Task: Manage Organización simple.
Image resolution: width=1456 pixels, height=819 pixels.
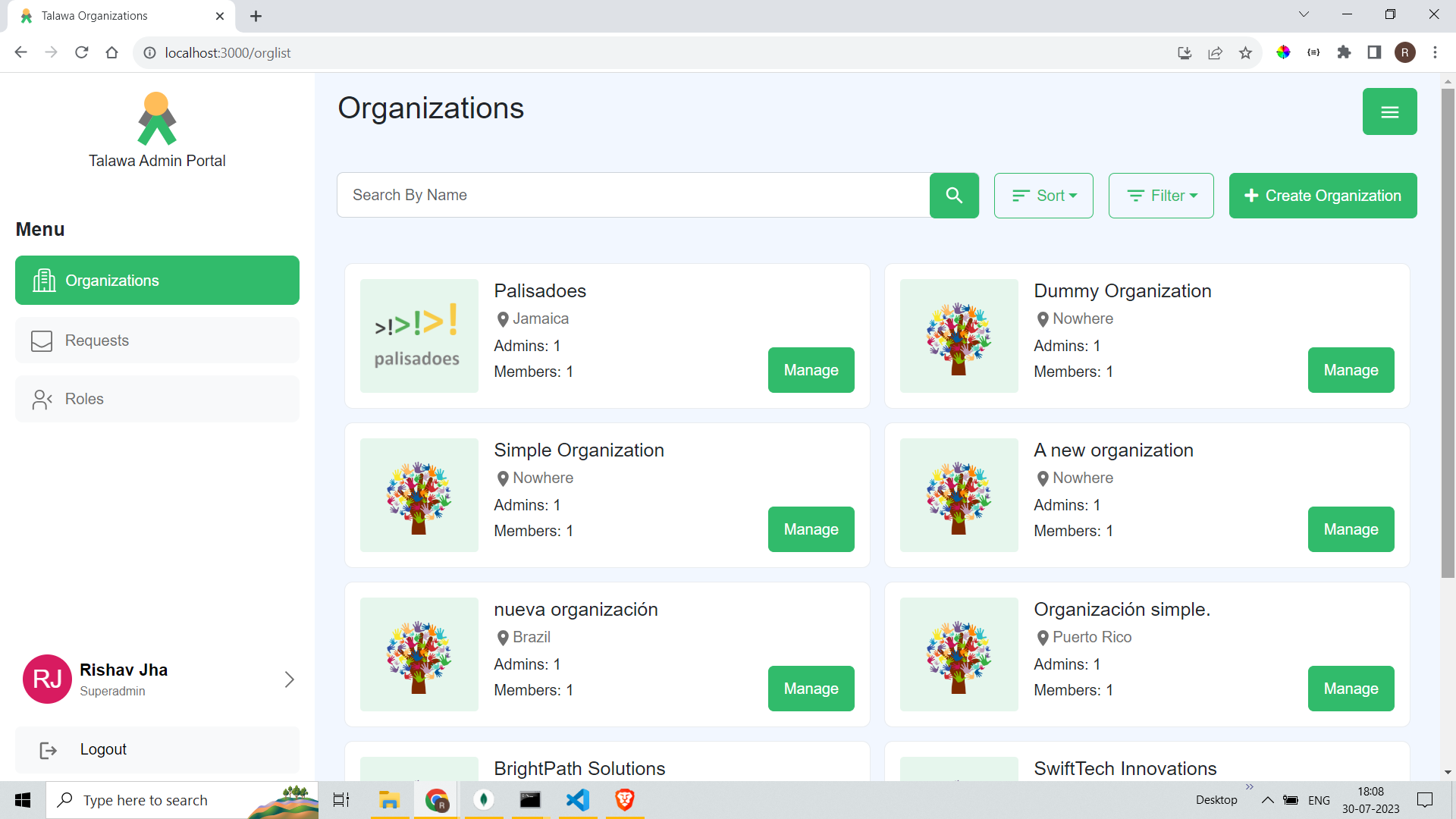Action: pos(1351,689)
